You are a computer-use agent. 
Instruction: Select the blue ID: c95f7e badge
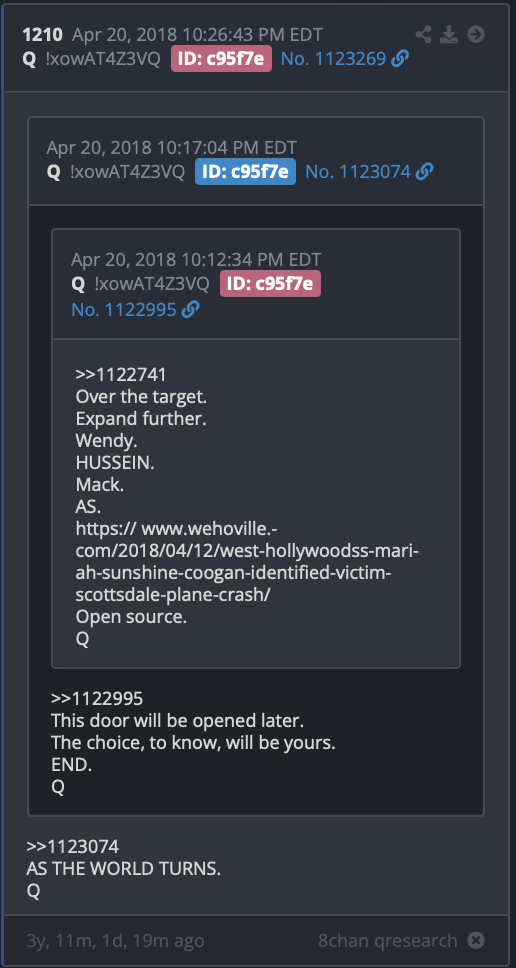246,172
